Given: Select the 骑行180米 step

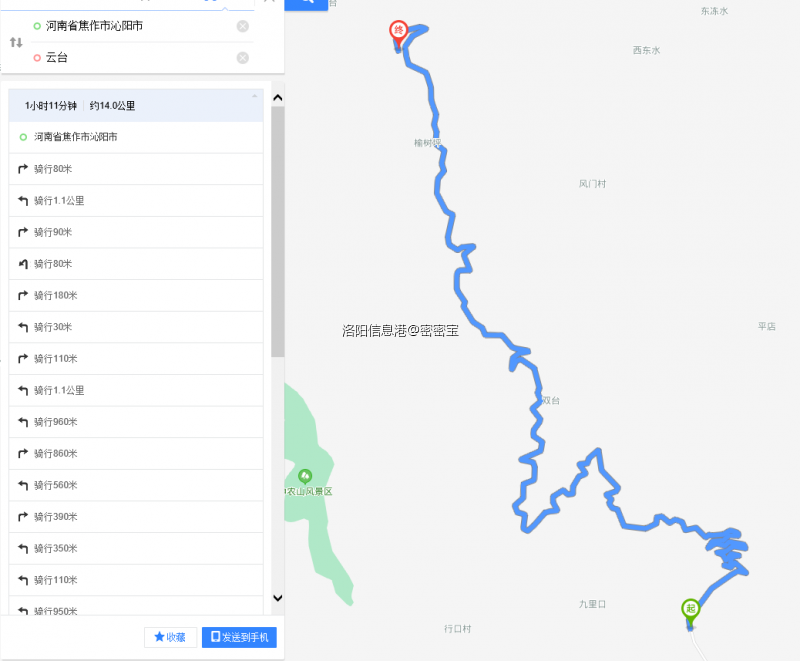Looking at the screenshot, I should coord(136,295).
